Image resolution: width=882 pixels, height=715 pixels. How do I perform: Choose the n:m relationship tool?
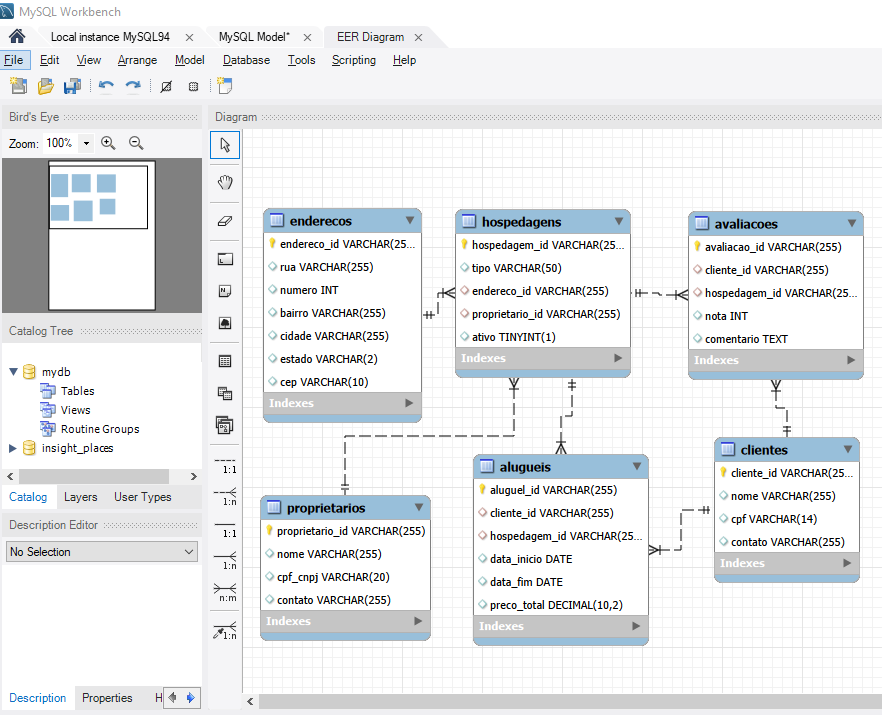[226, 592]
